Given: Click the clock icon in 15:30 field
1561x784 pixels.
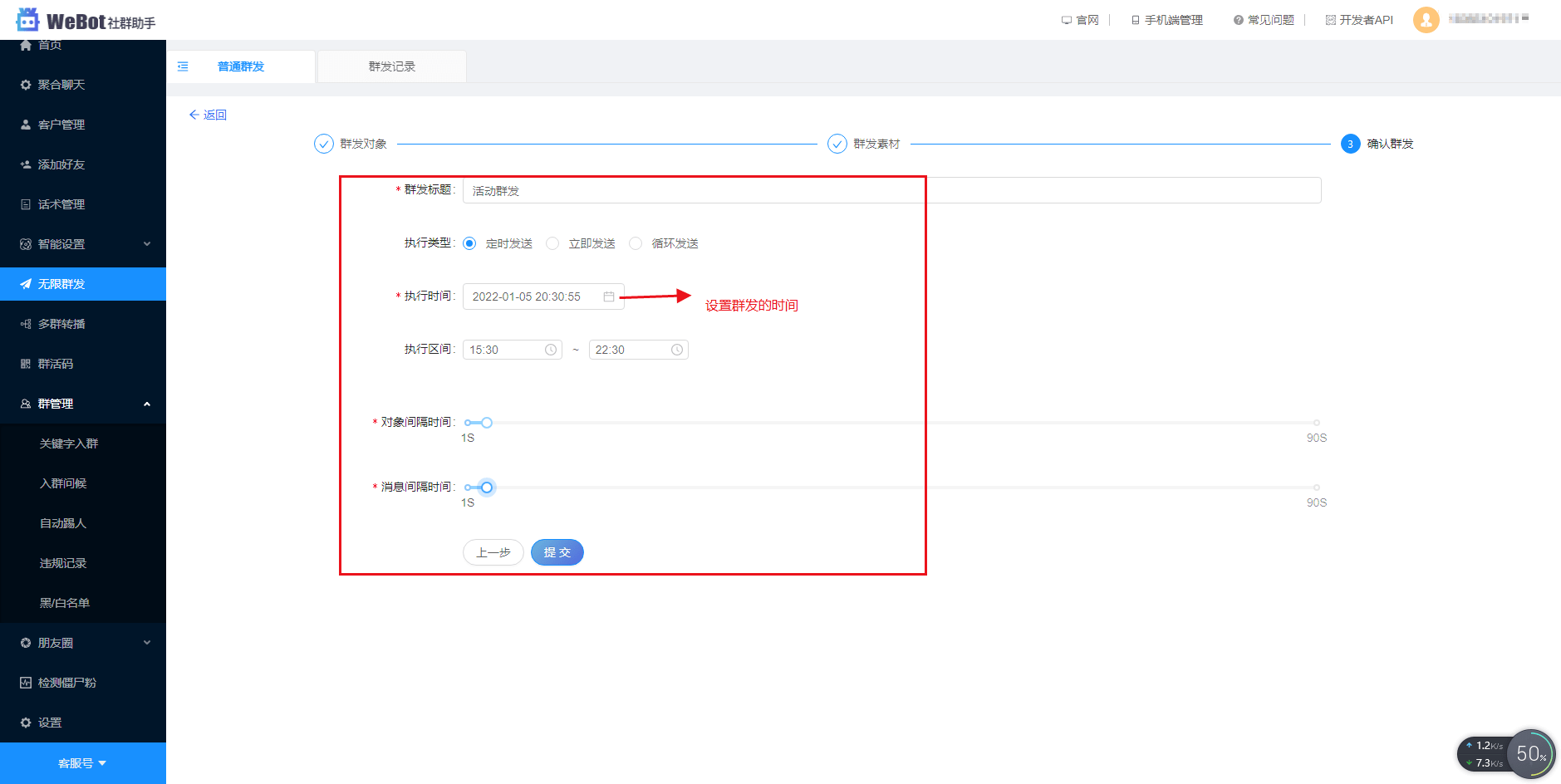Looking at the screenshot, I should [550, 350].
